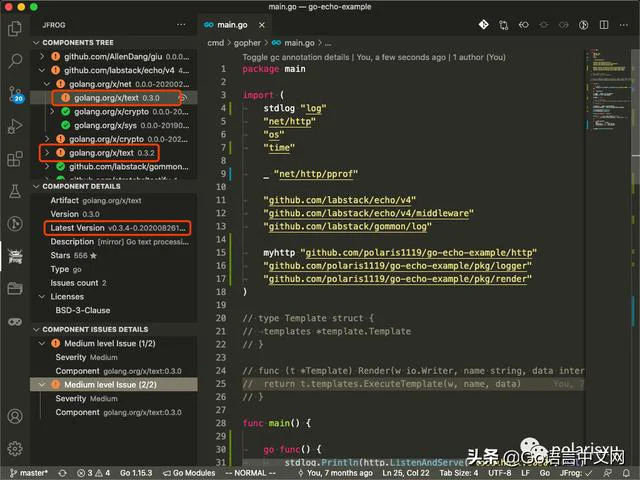The width and height of the screenshot is (640, 480).
Task: Open the Manage gear settings icon
Action: point(15,449)
